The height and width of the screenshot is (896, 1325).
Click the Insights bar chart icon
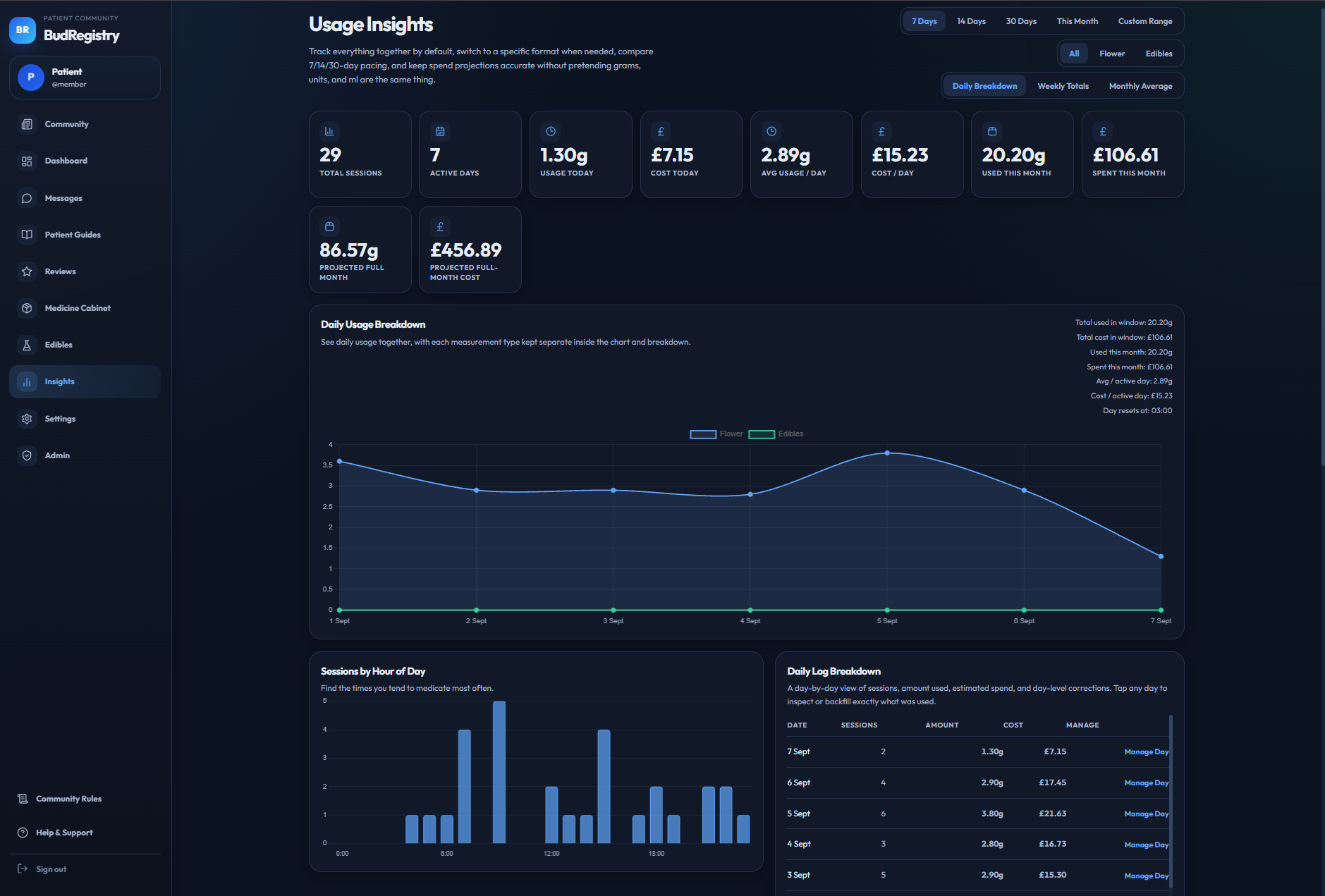pos(27,382)
